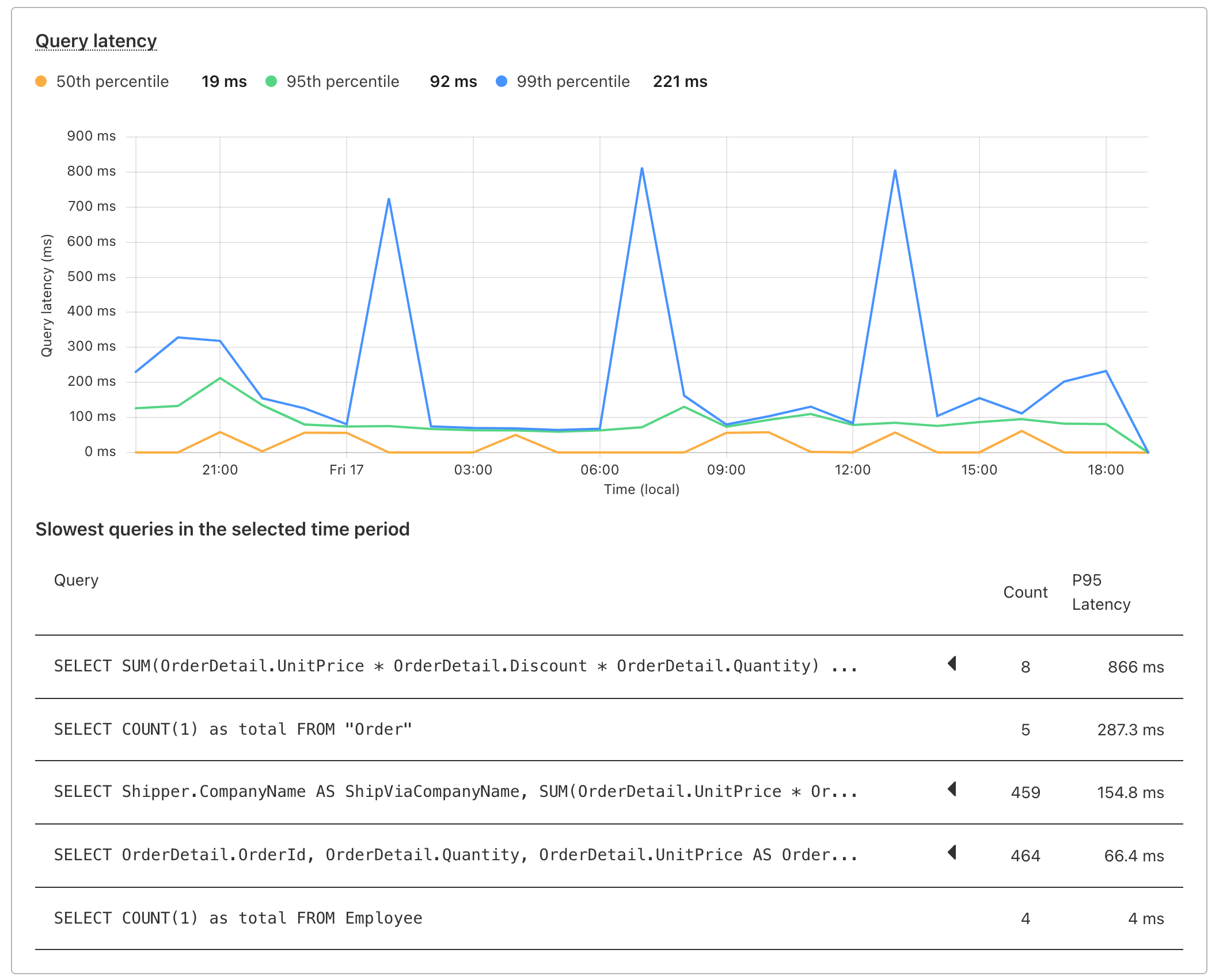Image resolution: width=1223 pixels, height=980 pixels.
Task: Expand the Shipper.CompanyName query disclosure triangle
Action: (x=952, y=789)
